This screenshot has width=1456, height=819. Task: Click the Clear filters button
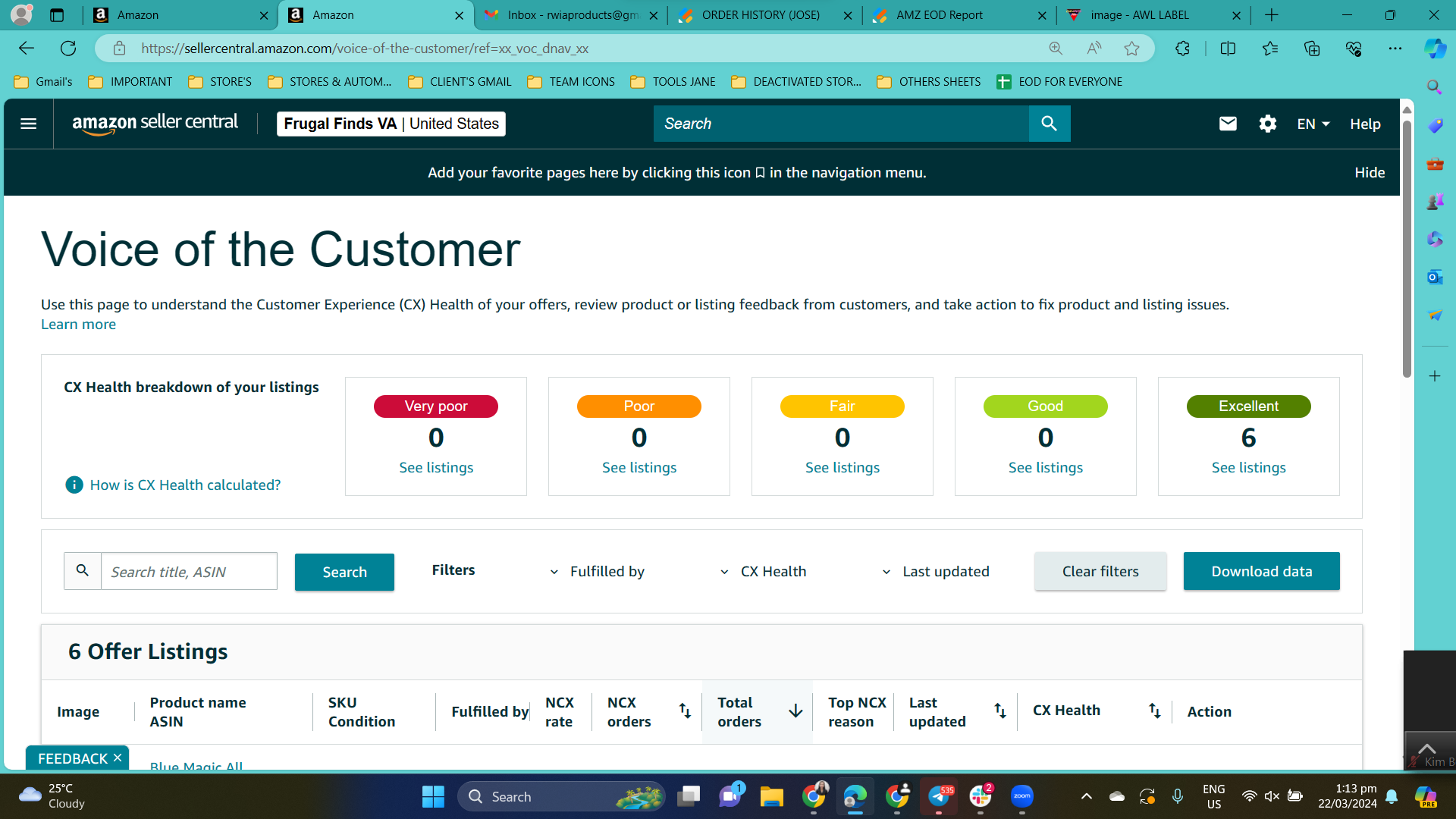(x=1100, y=571)
